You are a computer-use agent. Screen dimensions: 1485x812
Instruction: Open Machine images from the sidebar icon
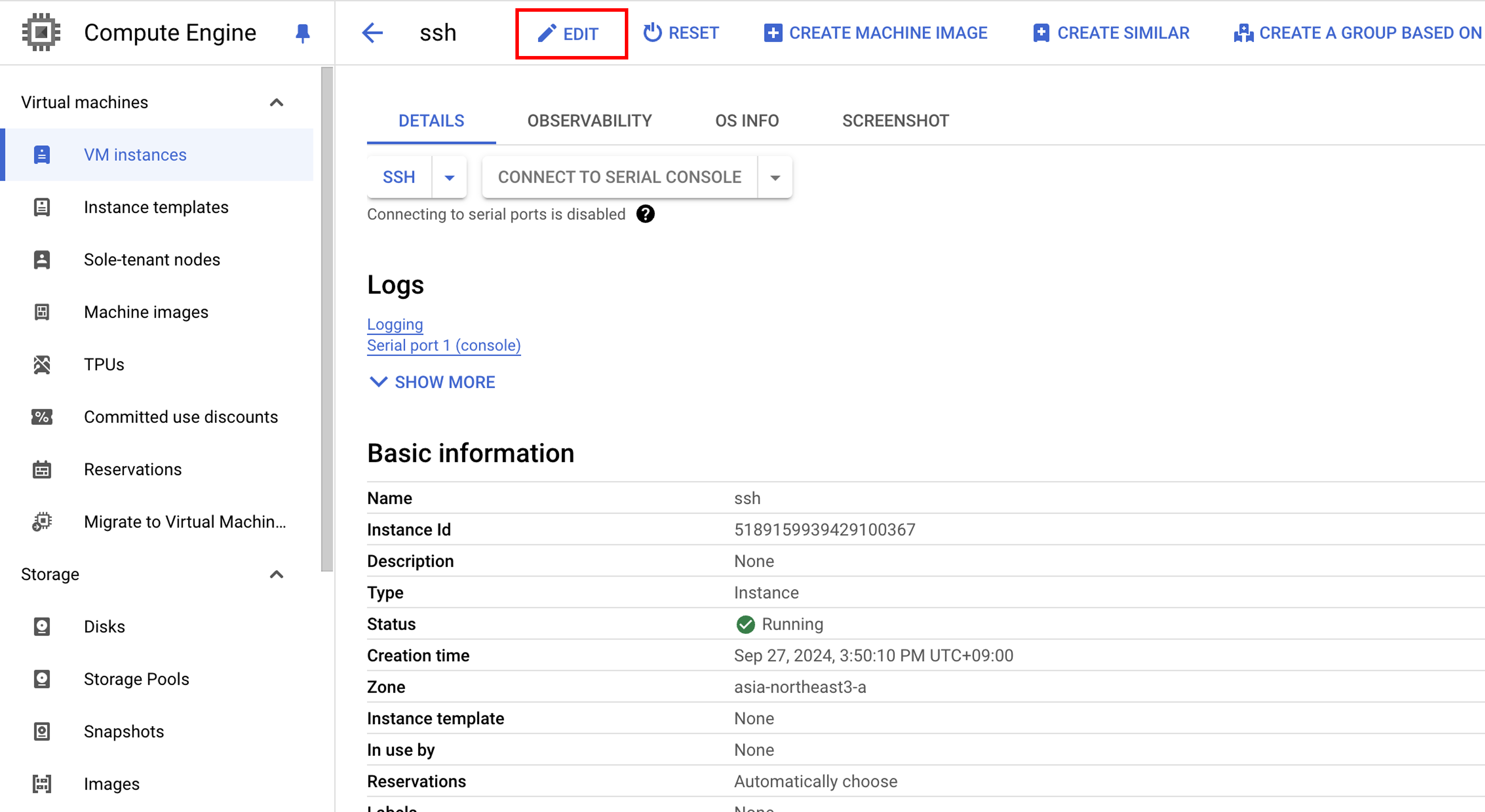[42, 312]
